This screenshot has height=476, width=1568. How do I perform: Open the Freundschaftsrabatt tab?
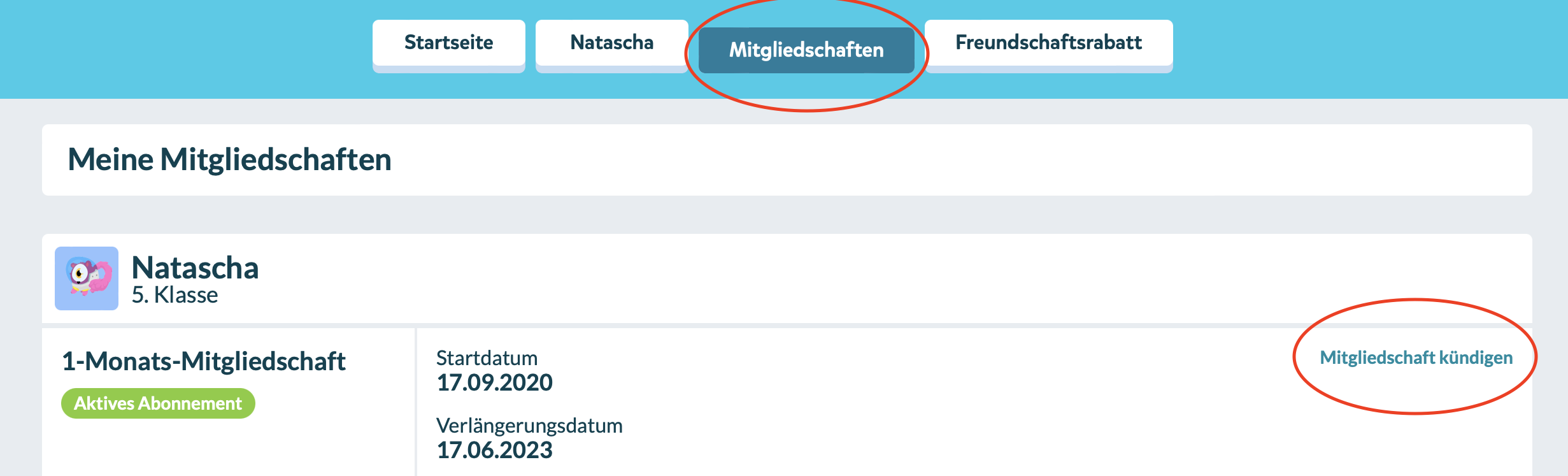pos(1049,43)
